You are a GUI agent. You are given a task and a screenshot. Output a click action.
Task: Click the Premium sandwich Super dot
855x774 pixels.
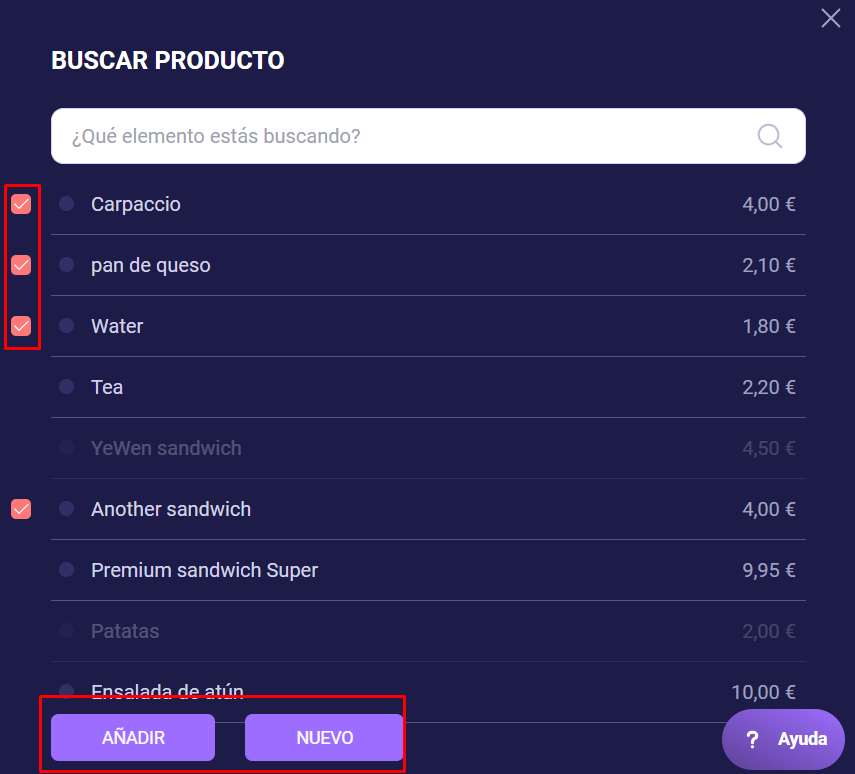click(x=66, y=570)
